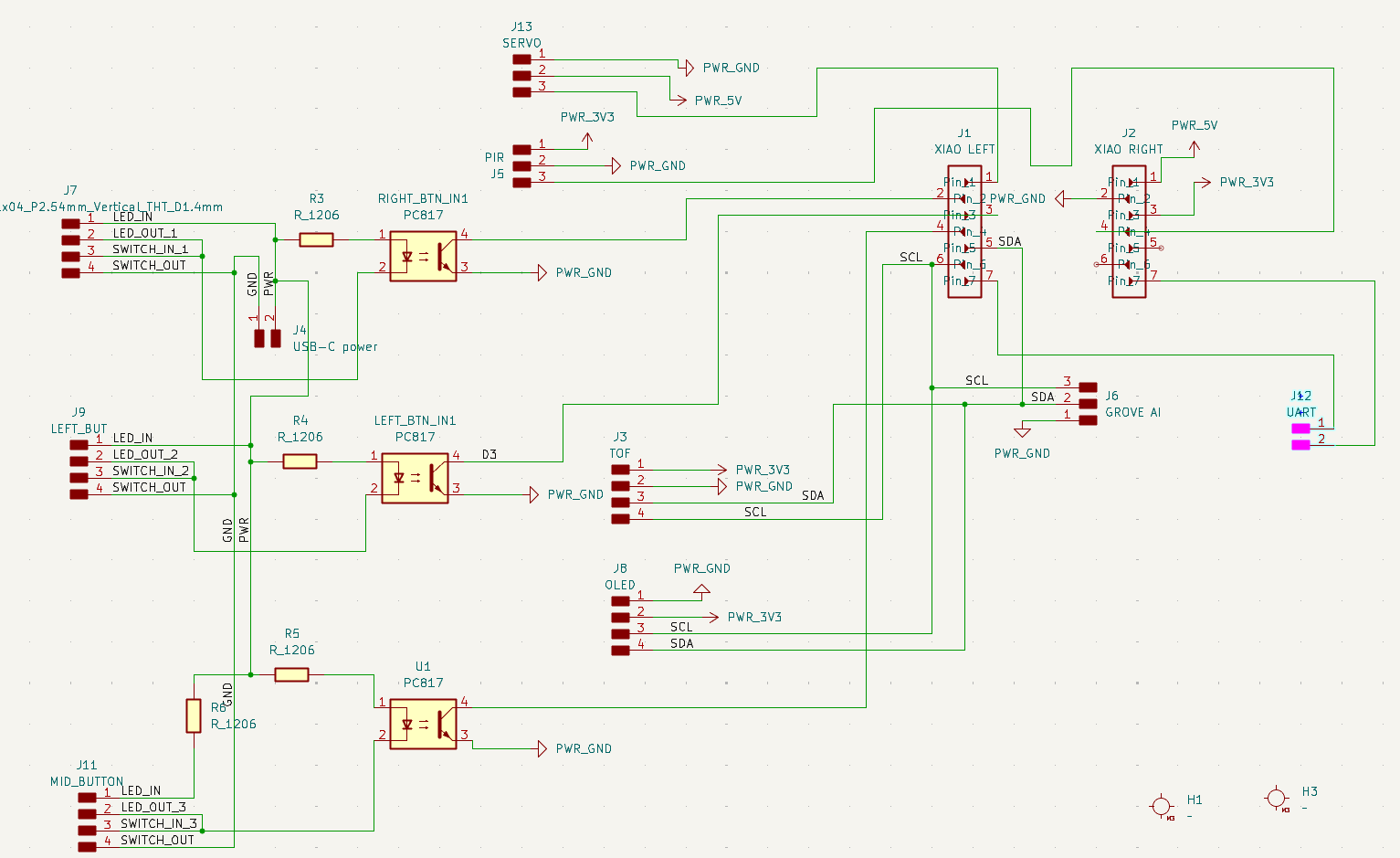
Task: Click the D3 net label
Action: [x=489, y=454]
